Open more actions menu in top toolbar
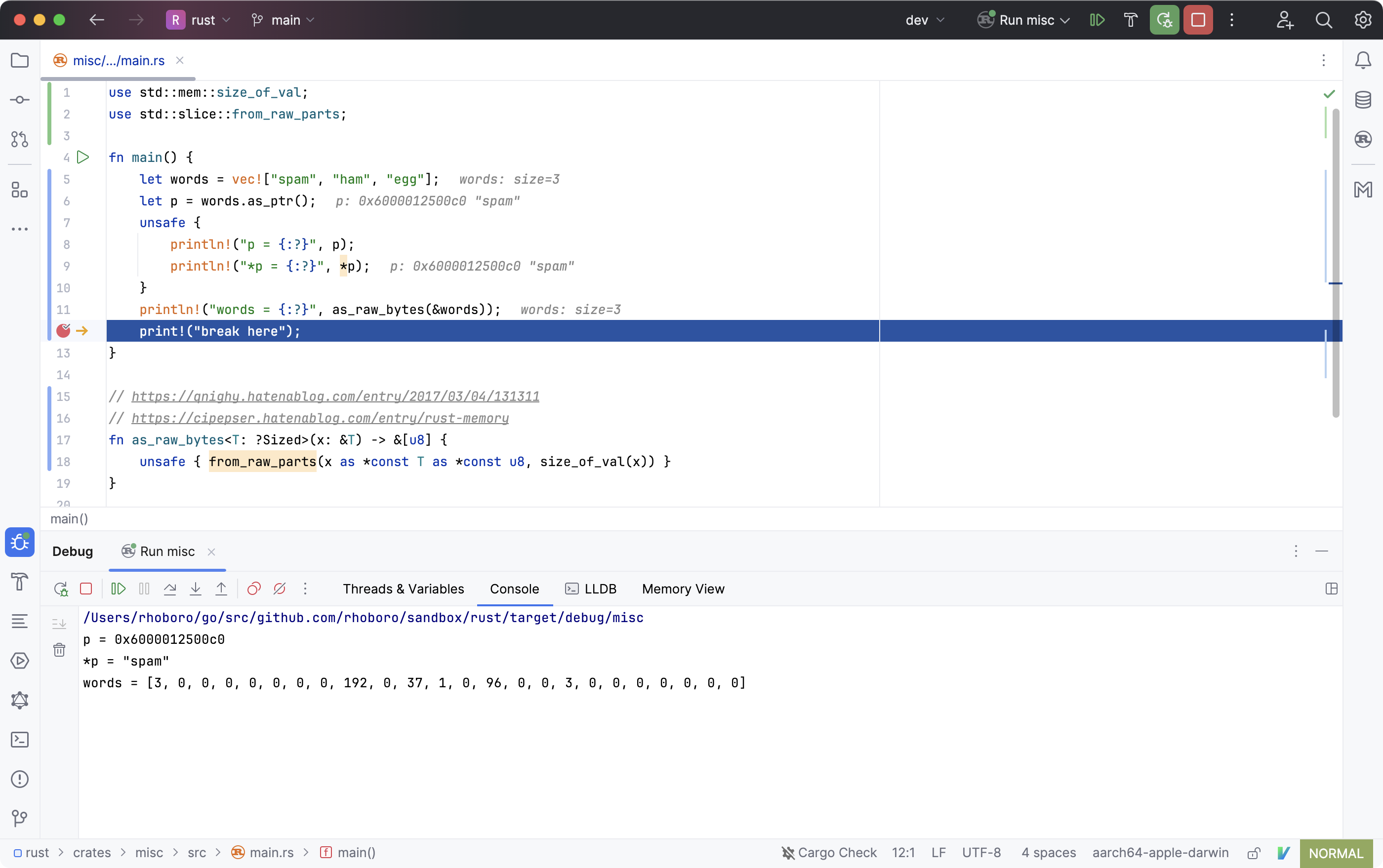Screen dimensions: 1383x868 (1231, 20)
